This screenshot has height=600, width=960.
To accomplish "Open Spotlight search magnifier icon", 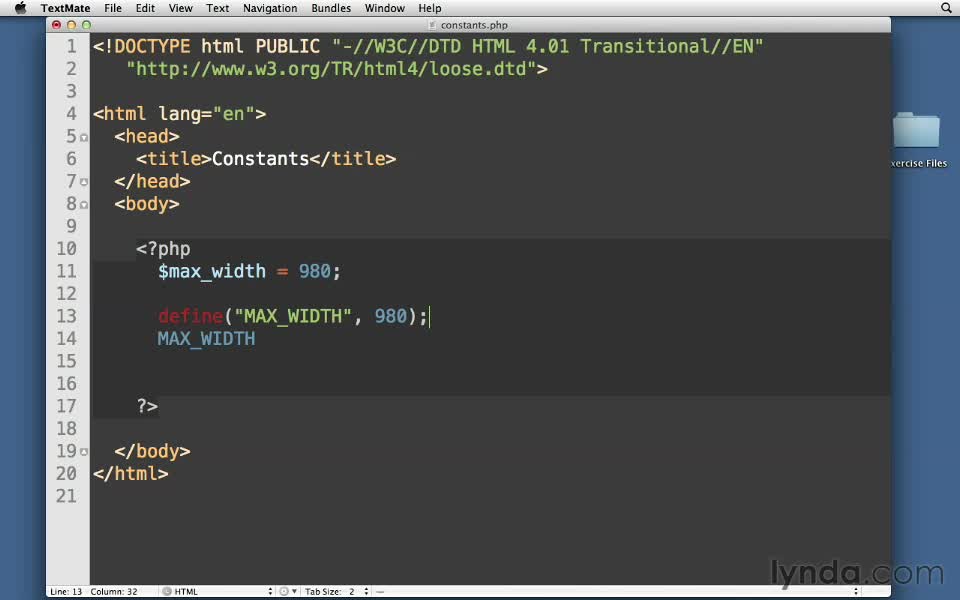I will [946, 8].
